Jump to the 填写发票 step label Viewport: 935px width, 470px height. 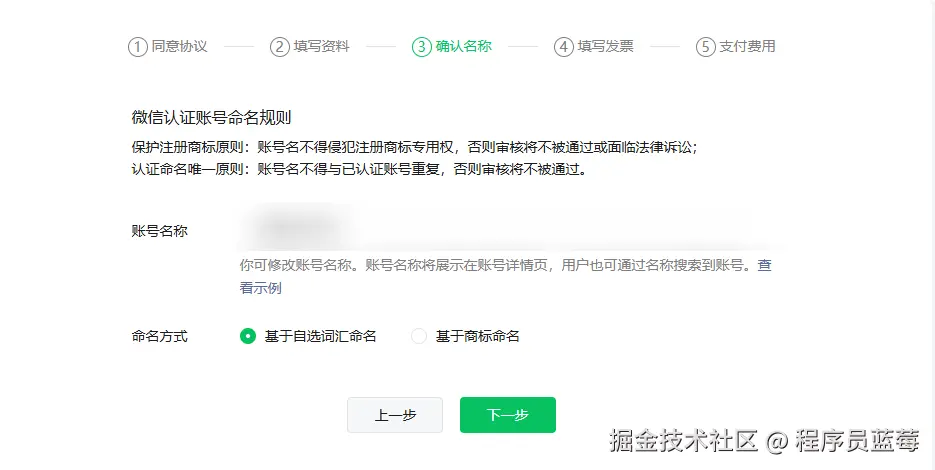click(605, 47)
